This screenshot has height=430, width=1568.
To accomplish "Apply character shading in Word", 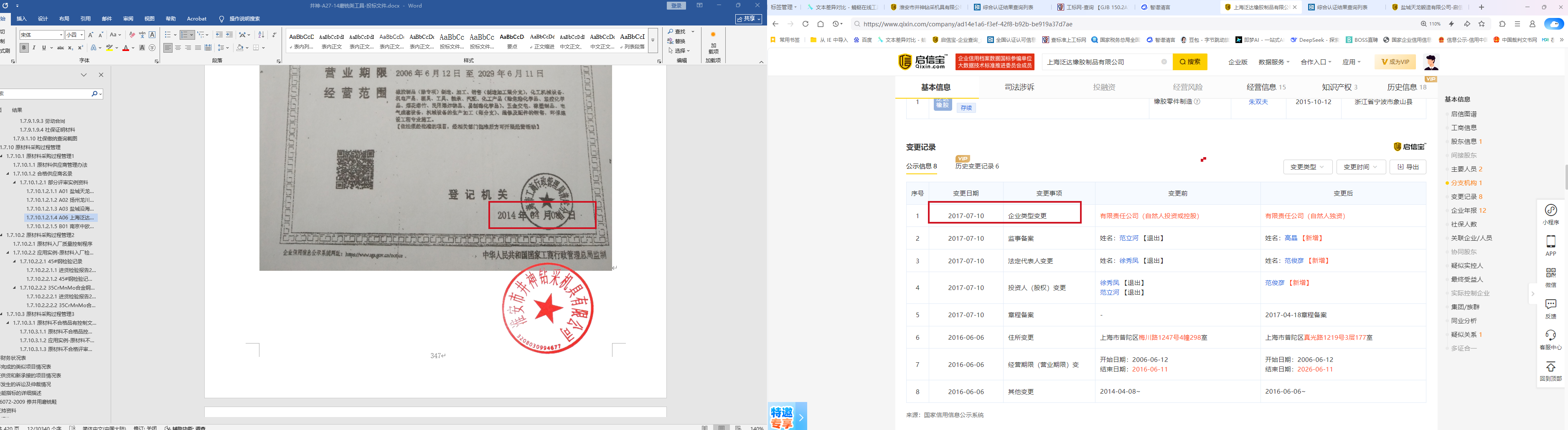I will (142, 48).
